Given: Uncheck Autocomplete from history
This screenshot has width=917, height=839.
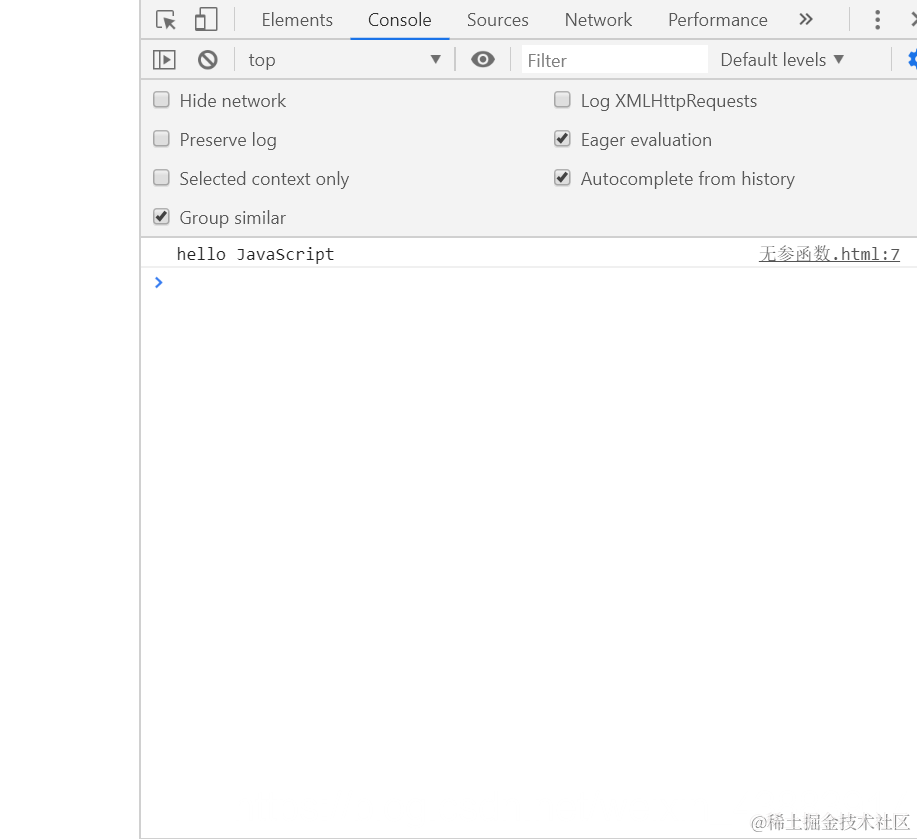Looking at the screenshot, I should click(x=562, y=178).
